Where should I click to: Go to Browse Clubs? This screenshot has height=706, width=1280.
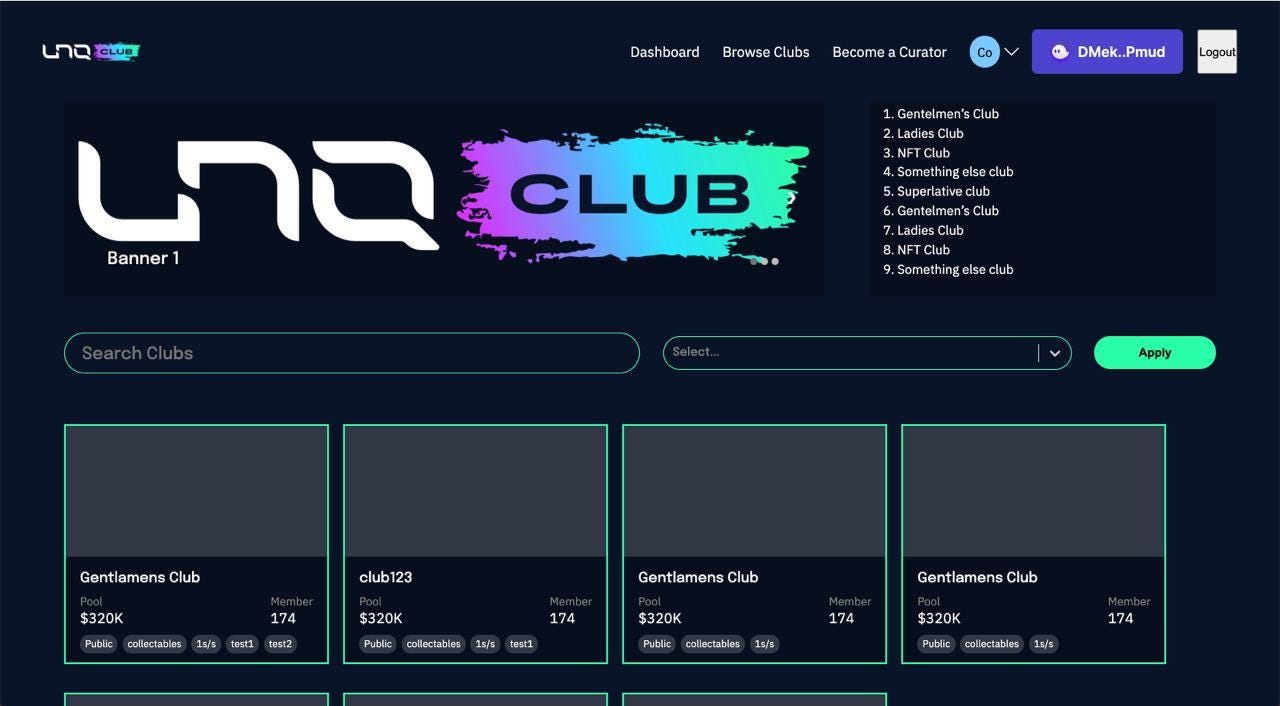coord(766,52)
